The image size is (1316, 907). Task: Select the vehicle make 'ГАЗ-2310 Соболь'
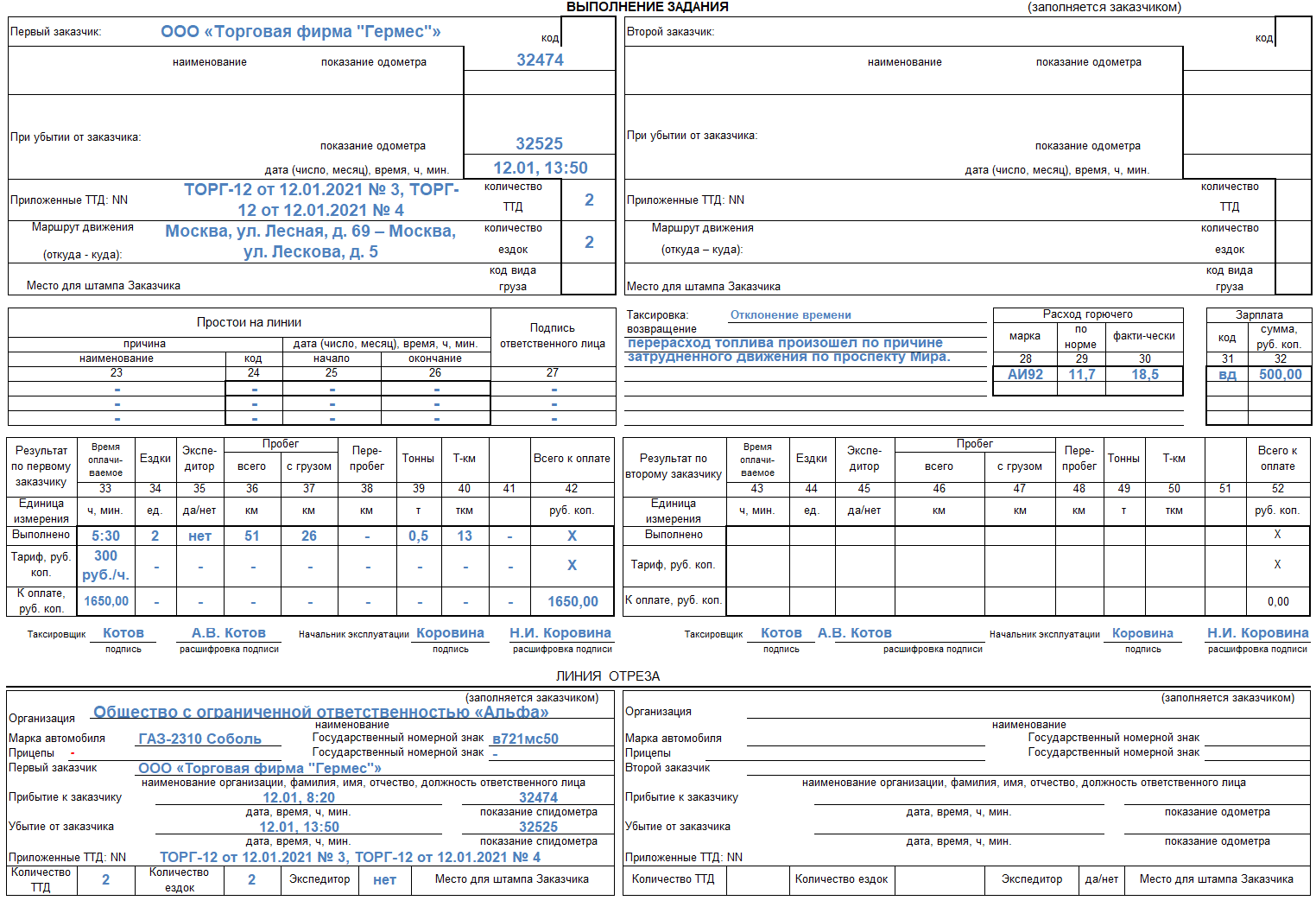pos(199,739)
